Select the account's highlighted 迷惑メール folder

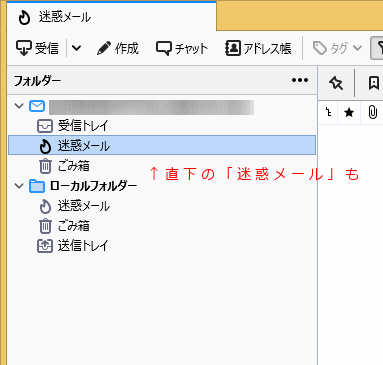tap(162, 145)
